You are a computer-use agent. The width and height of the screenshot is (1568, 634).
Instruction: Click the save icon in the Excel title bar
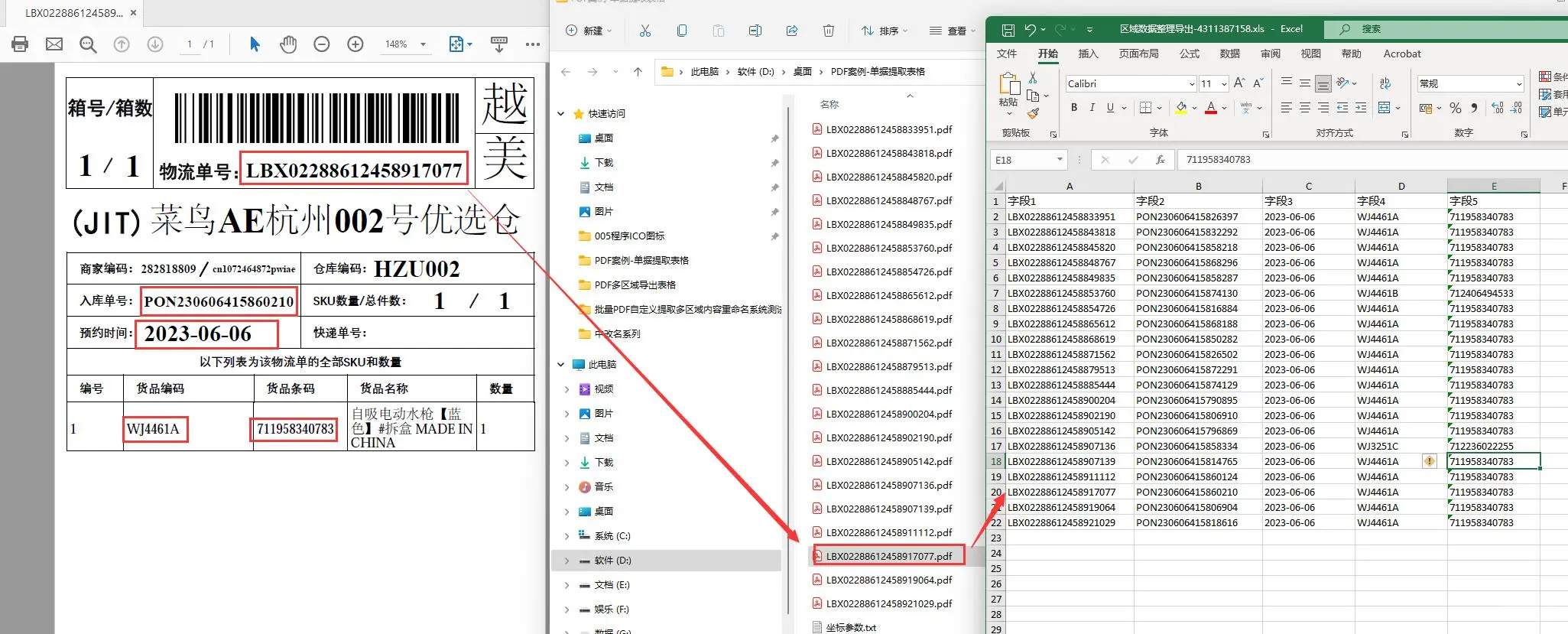tap(1008, 30)
